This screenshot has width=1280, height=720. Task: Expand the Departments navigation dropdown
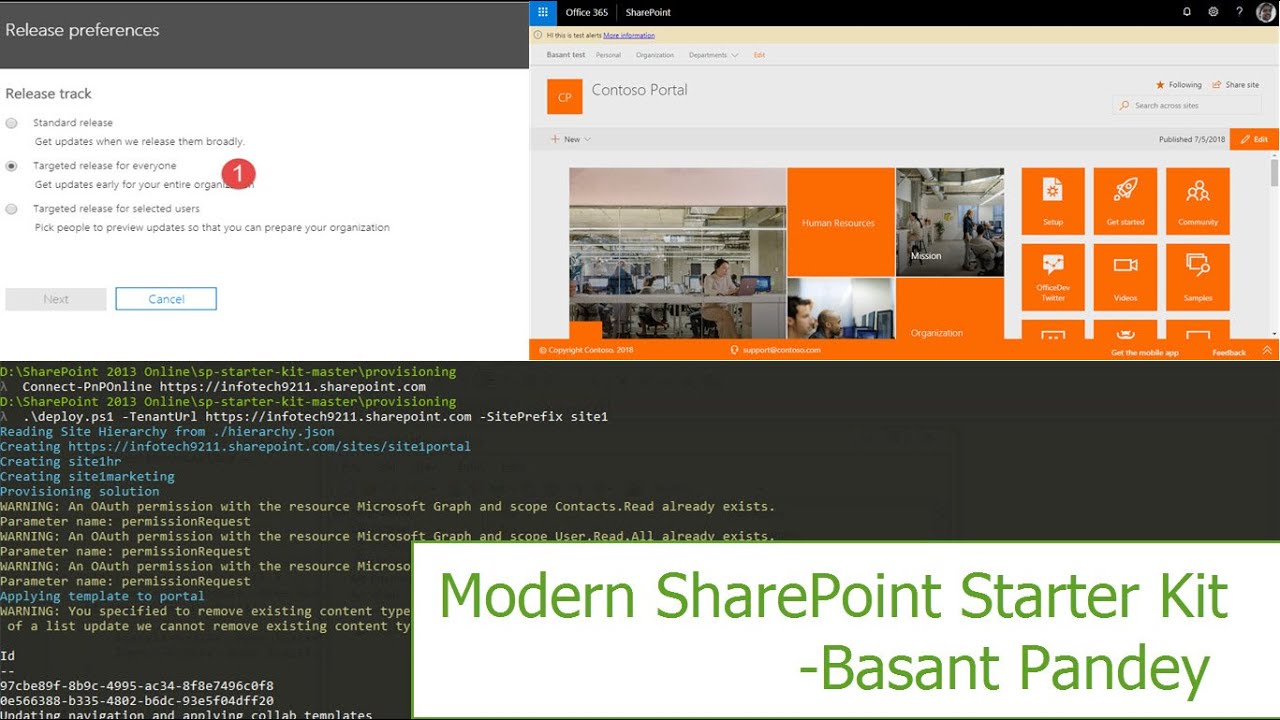coord(713,55)
